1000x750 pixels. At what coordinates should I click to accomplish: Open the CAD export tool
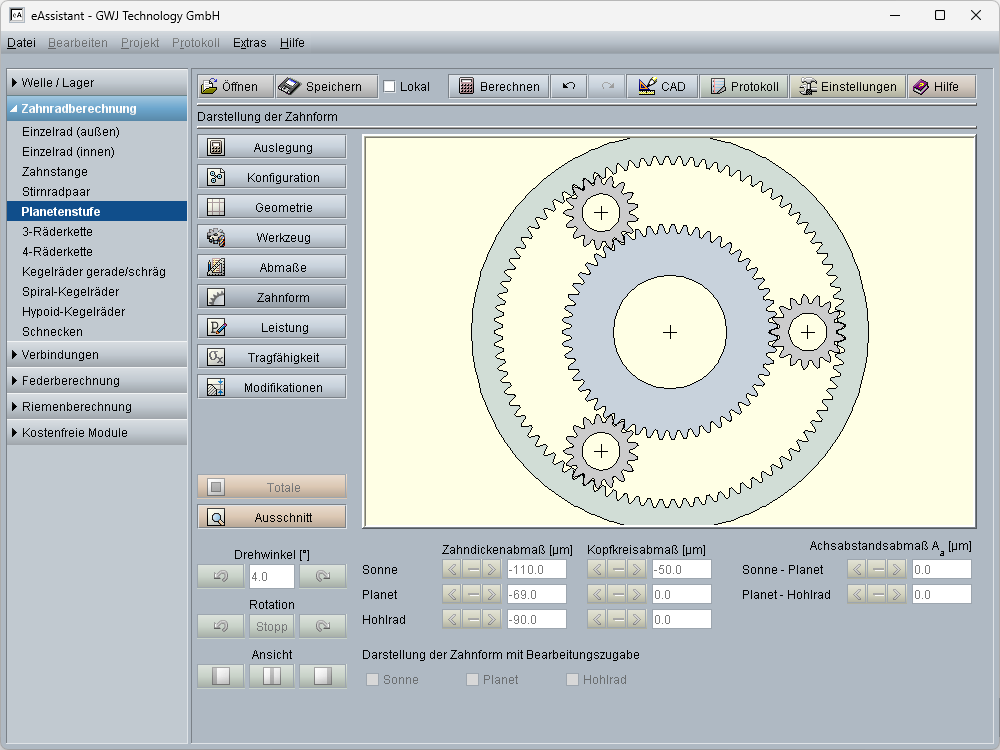661,87
